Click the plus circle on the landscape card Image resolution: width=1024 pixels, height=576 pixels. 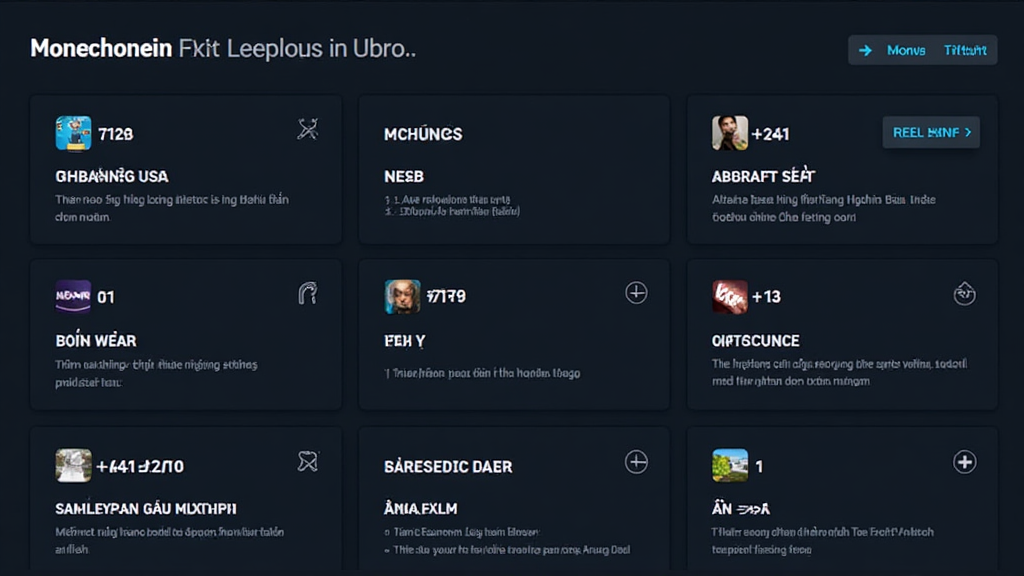point(964,462)
